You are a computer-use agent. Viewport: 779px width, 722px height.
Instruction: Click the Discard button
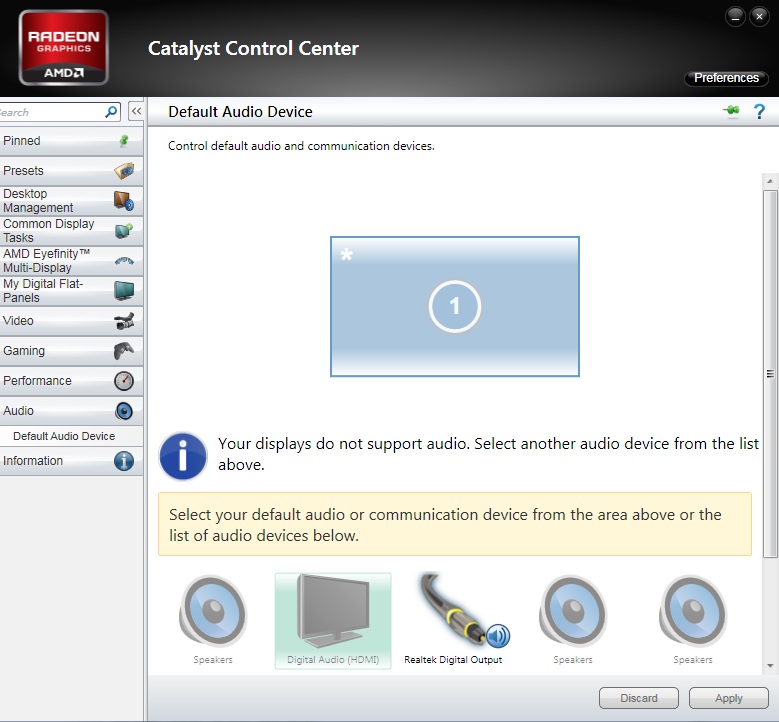click(x=638, y=698)
